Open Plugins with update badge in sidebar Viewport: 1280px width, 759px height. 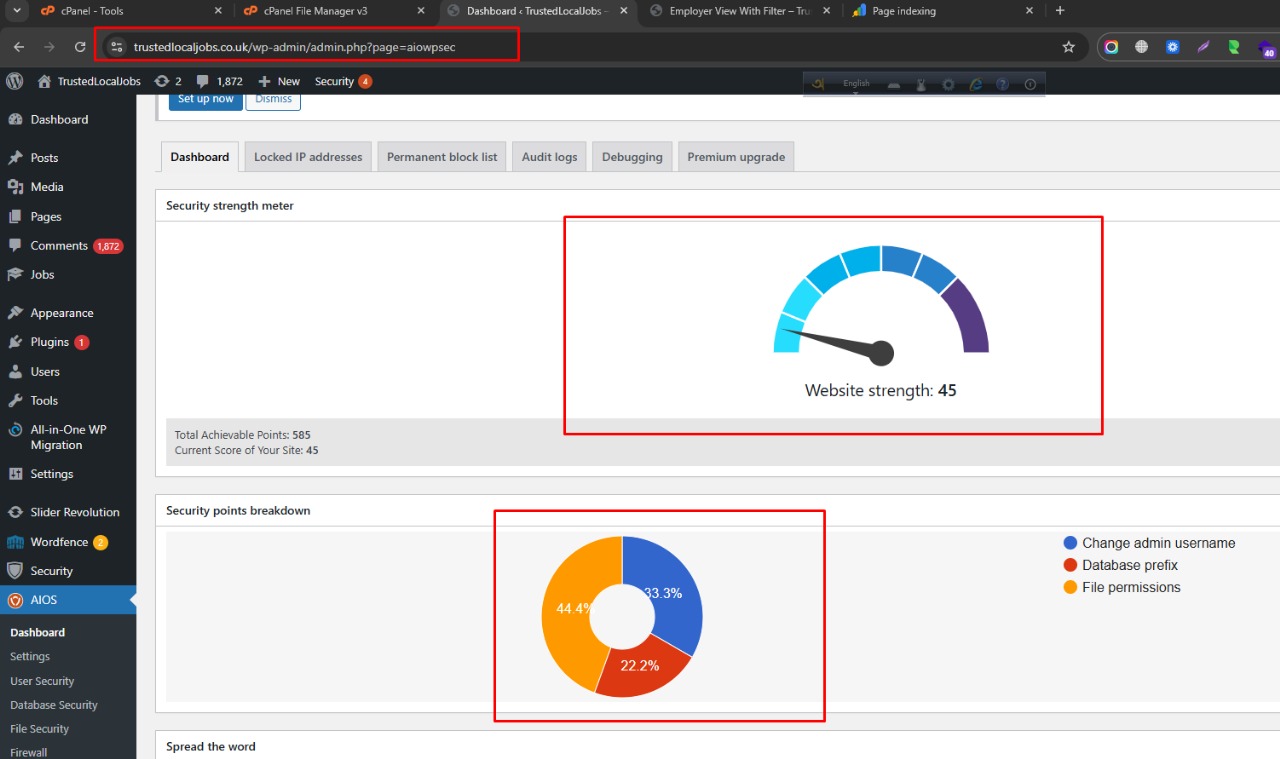pos(68,342)
